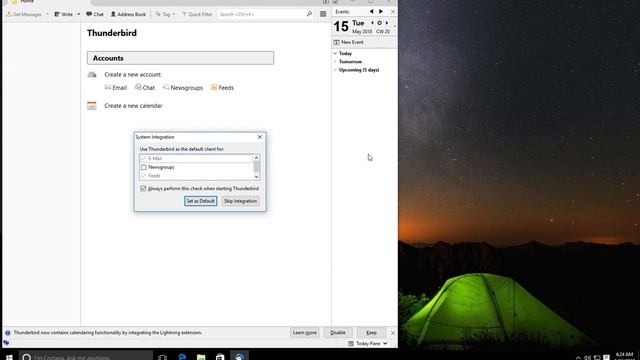This screenshot has height=360, width=640.
Task: Click Learn more about Lightning
Action: (x=304, y=333)
